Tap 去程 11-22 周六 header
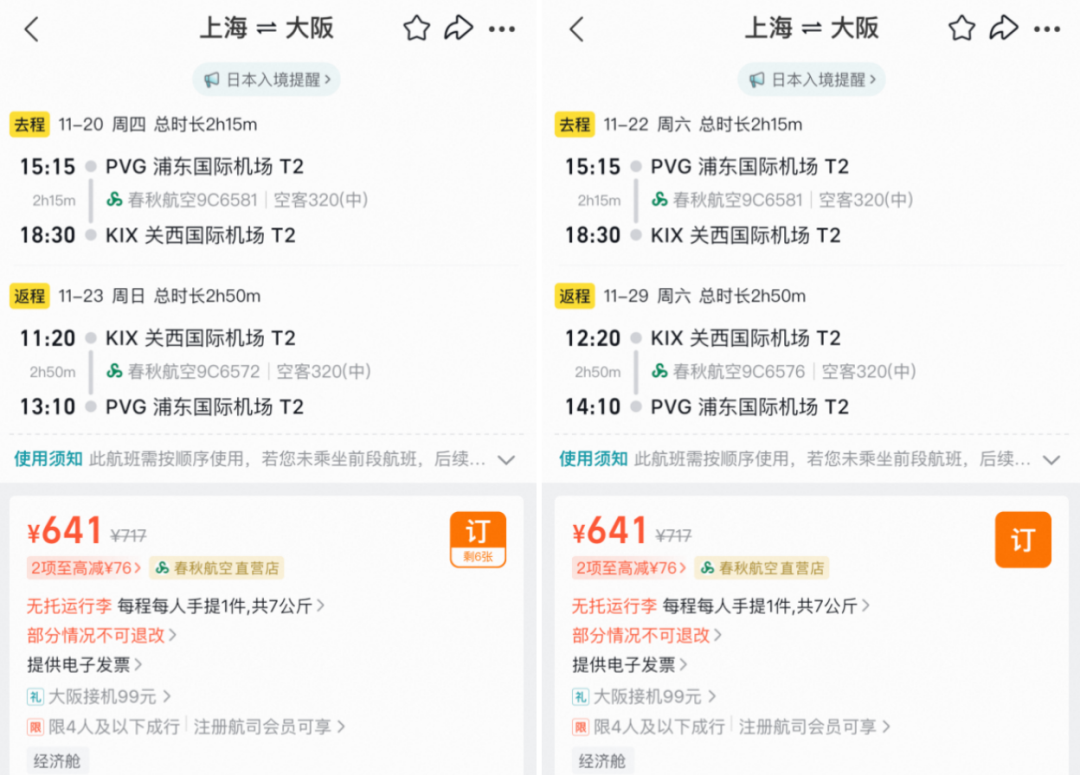The image size is (1080, 775). [x=679, y=125]
